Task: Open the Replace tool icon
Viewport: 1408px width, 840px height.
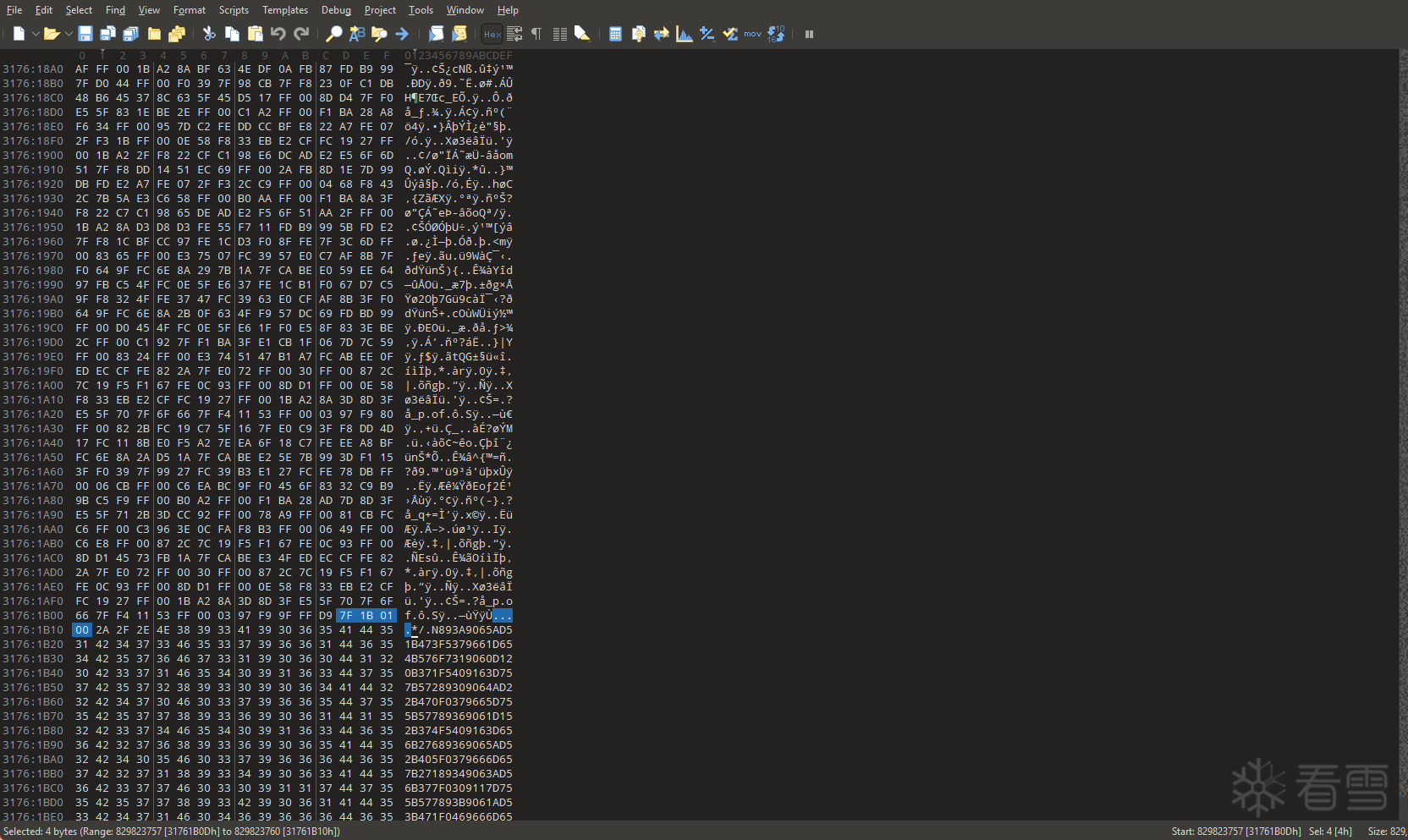Action: (x=357, y=34)
